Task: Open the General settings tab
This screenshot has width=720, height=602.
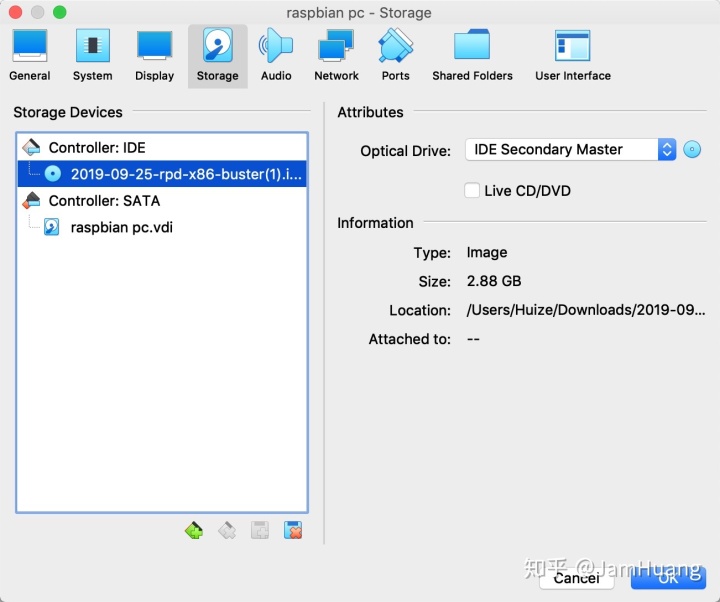Action: 30,56
